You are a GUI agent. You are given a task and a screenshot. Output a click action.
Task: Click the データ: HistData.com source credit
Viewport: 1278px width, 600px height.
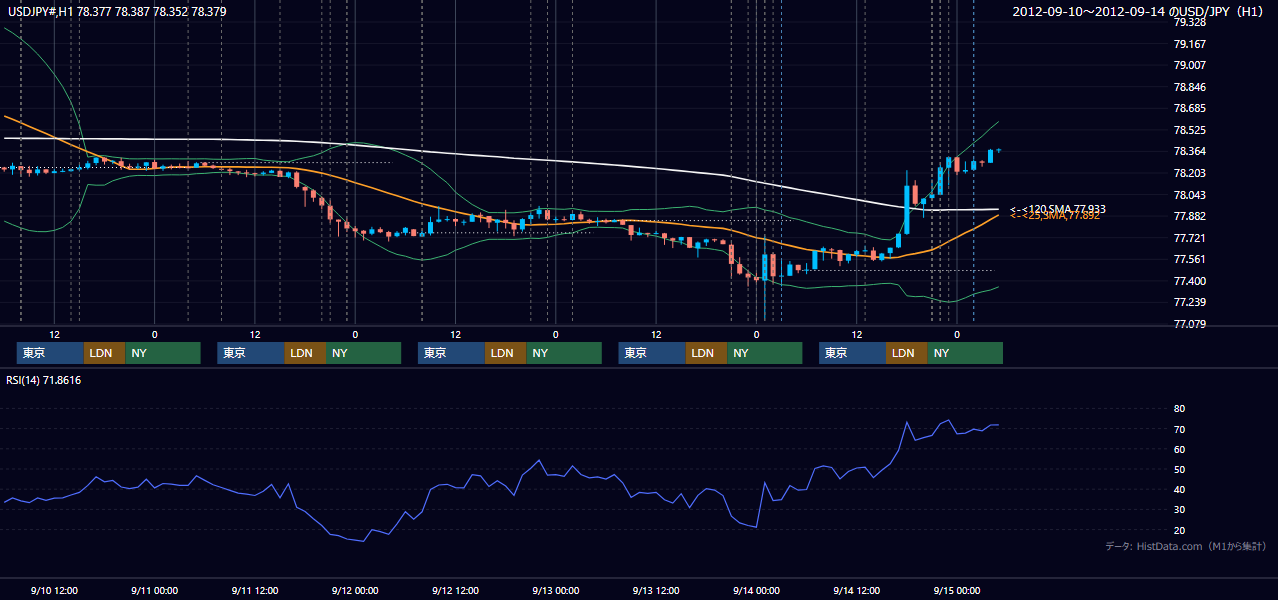1185,547
